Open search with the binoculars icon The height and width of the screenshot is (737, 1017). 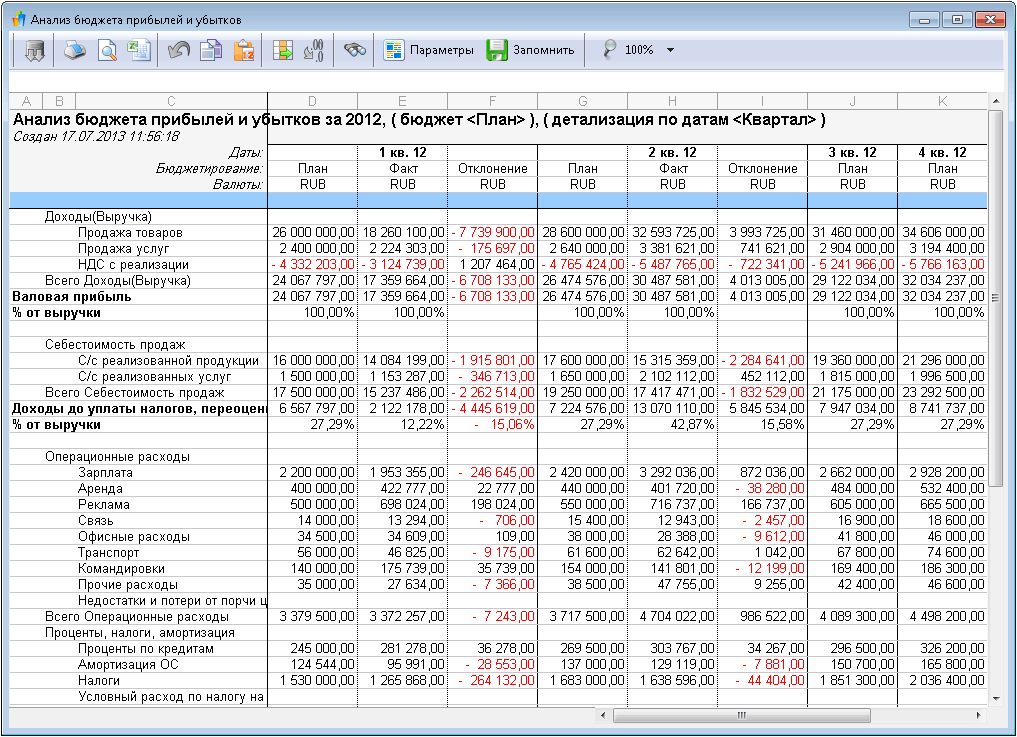(x=354, y=50)
